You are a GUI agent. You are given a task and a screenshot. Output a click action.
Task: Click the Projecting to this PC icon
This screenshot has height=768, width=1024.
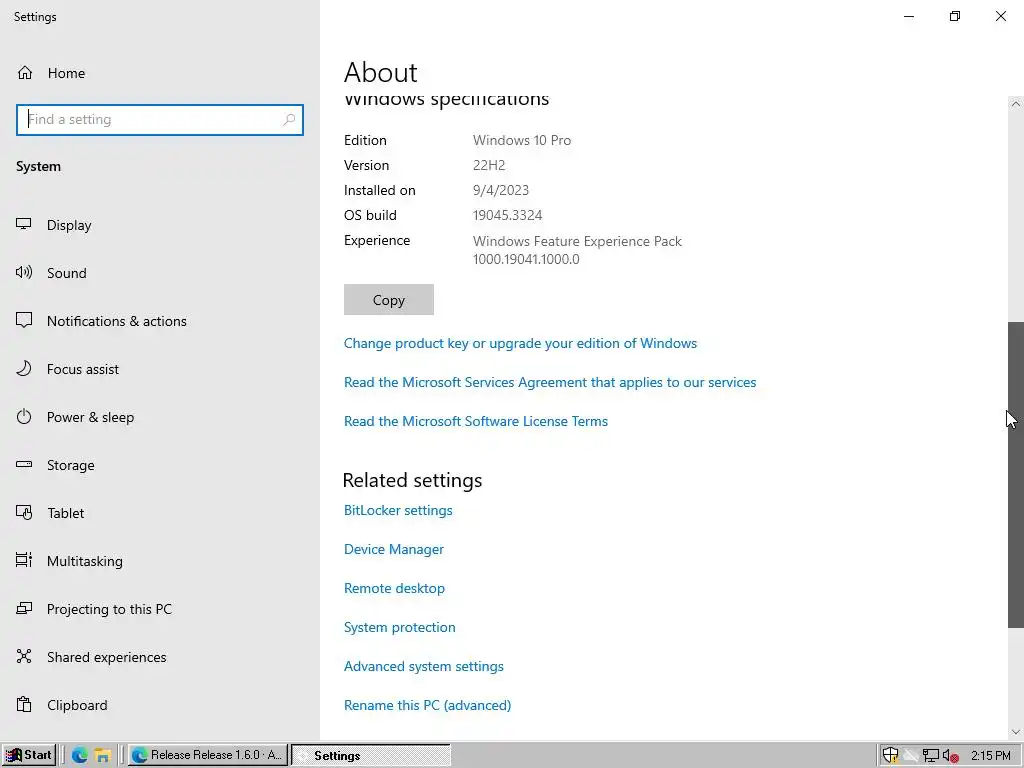(x=24, y=609)
